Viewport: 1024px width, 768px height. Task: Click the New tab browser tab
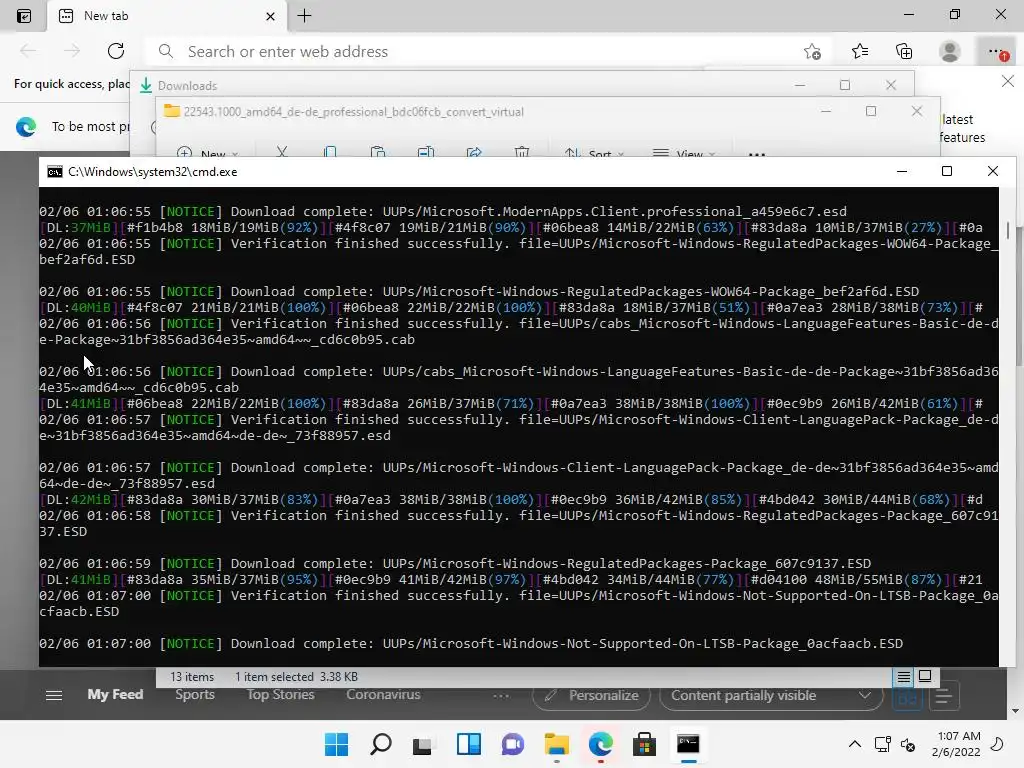(167, 16)
